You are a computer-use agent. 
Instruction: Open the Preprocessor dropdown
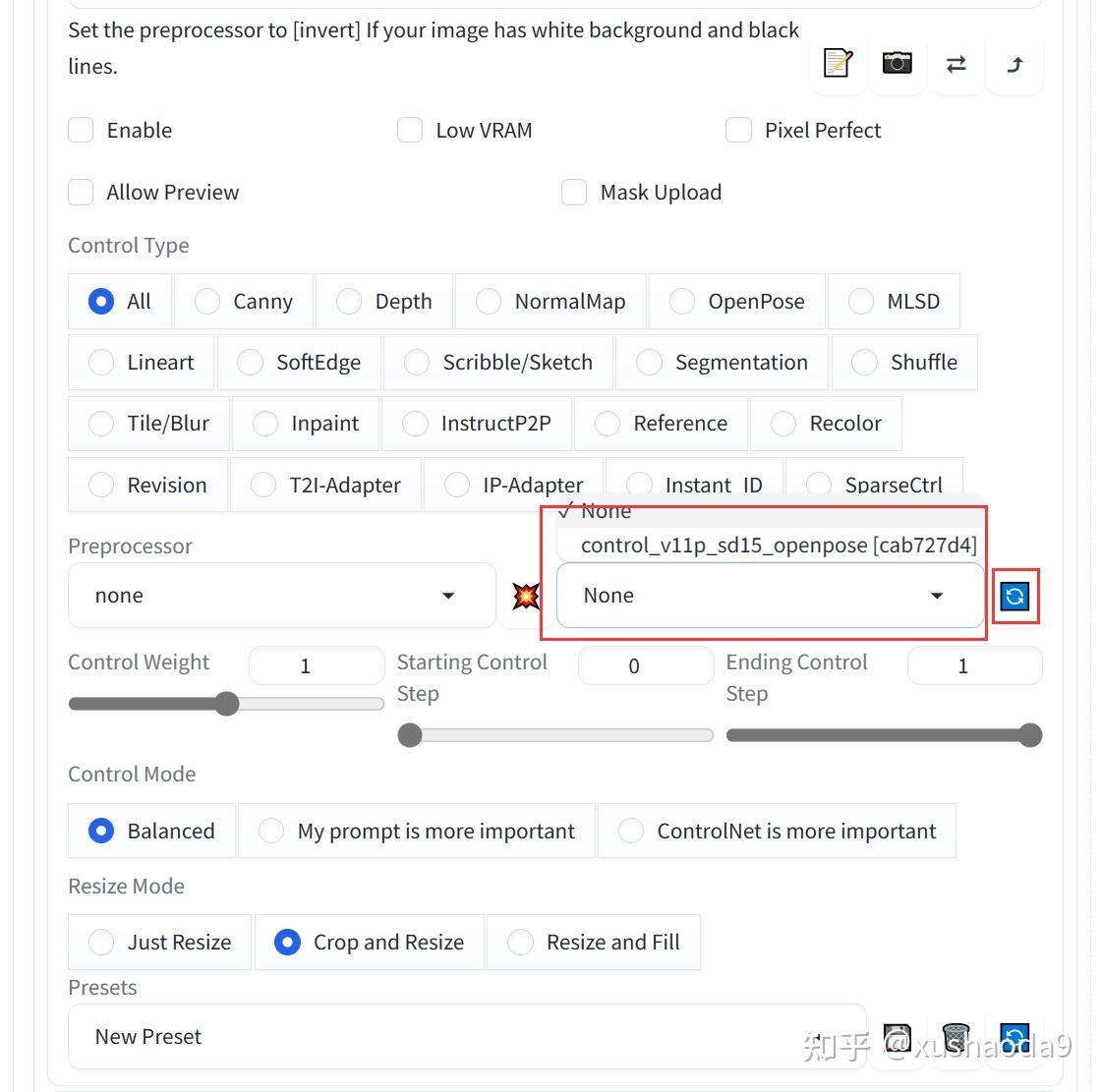click(x=281, y=596)
